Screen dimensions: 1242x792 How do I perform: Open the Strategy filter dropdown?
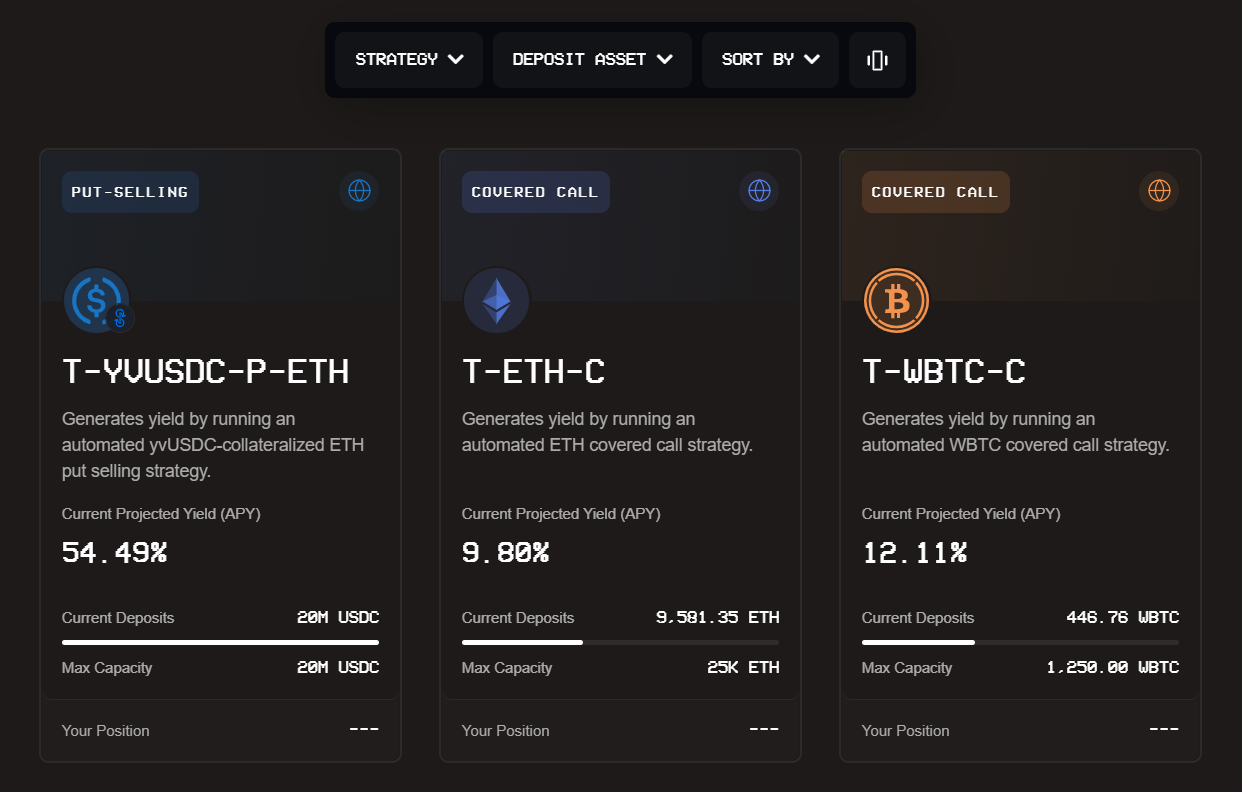[409, 60]
